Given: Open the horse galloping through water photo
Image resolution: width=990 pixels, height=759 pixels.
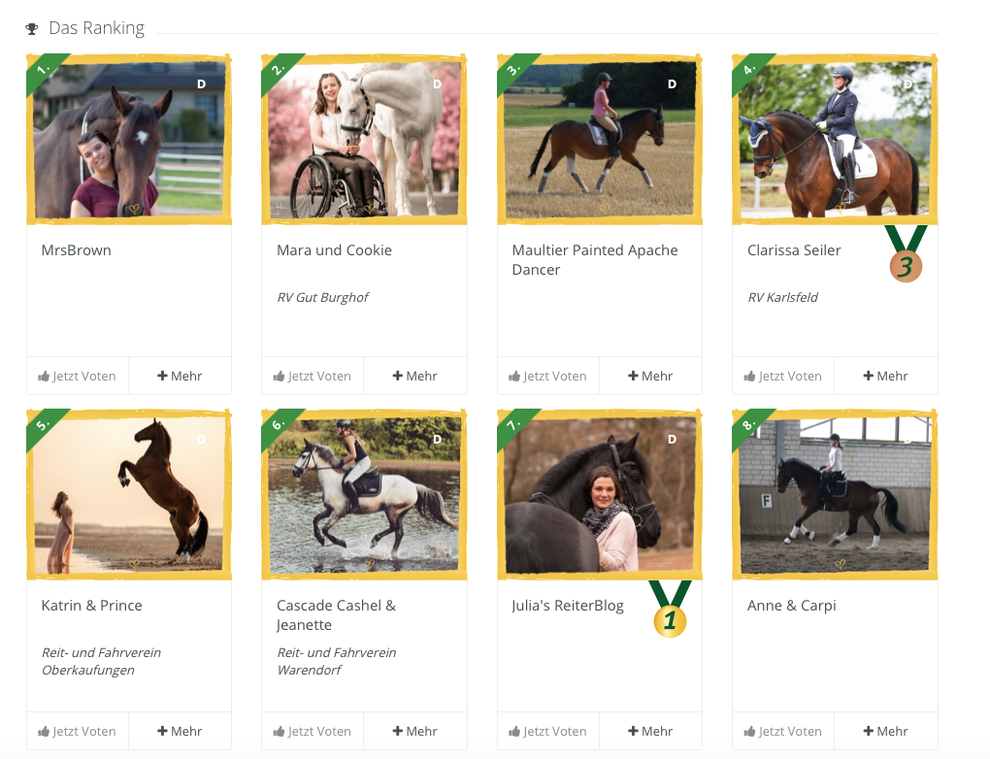Looking at the screenshot, I should (x=364, y=495).
